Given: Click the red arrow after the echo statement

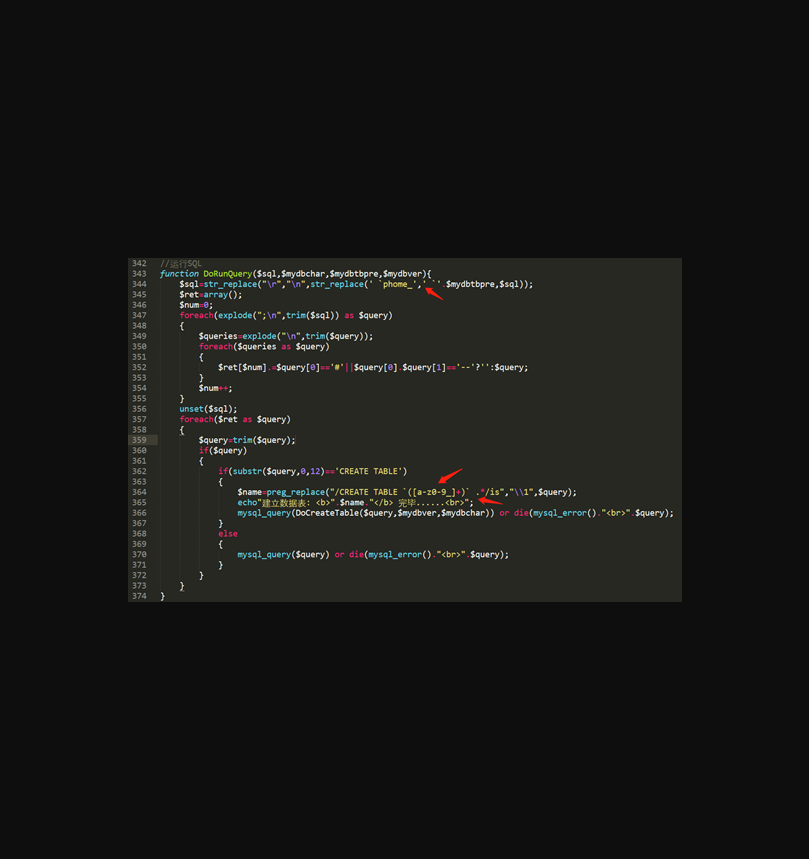Looking at the screenshot, I should click(490, 501).
